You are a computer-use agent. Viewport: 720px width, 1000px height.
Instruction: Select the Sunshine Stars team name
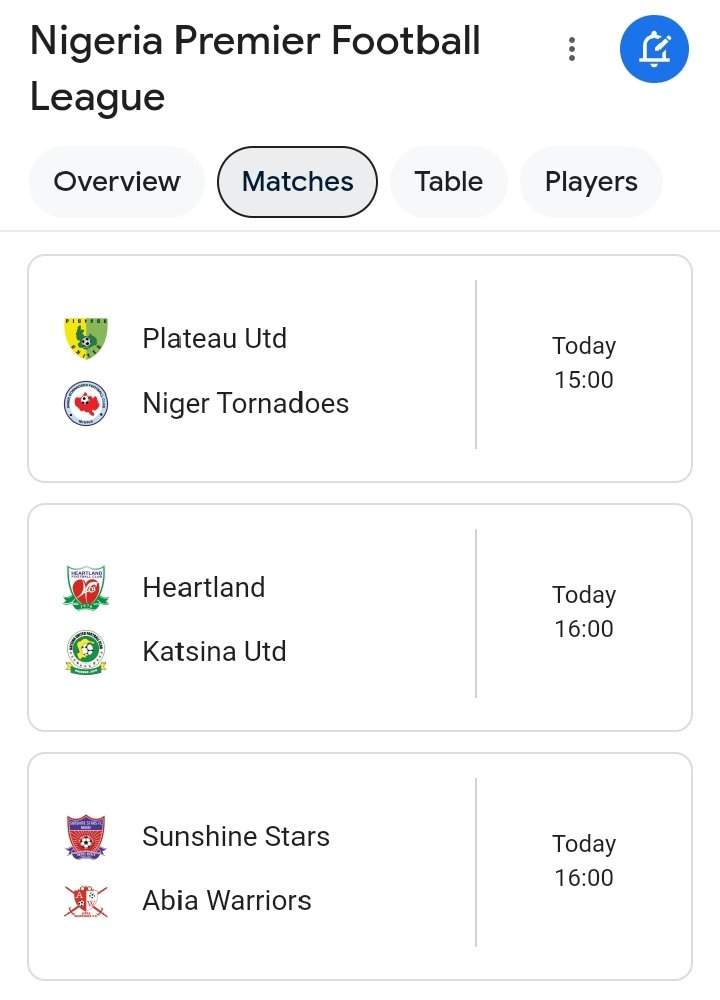click(236, 837)
